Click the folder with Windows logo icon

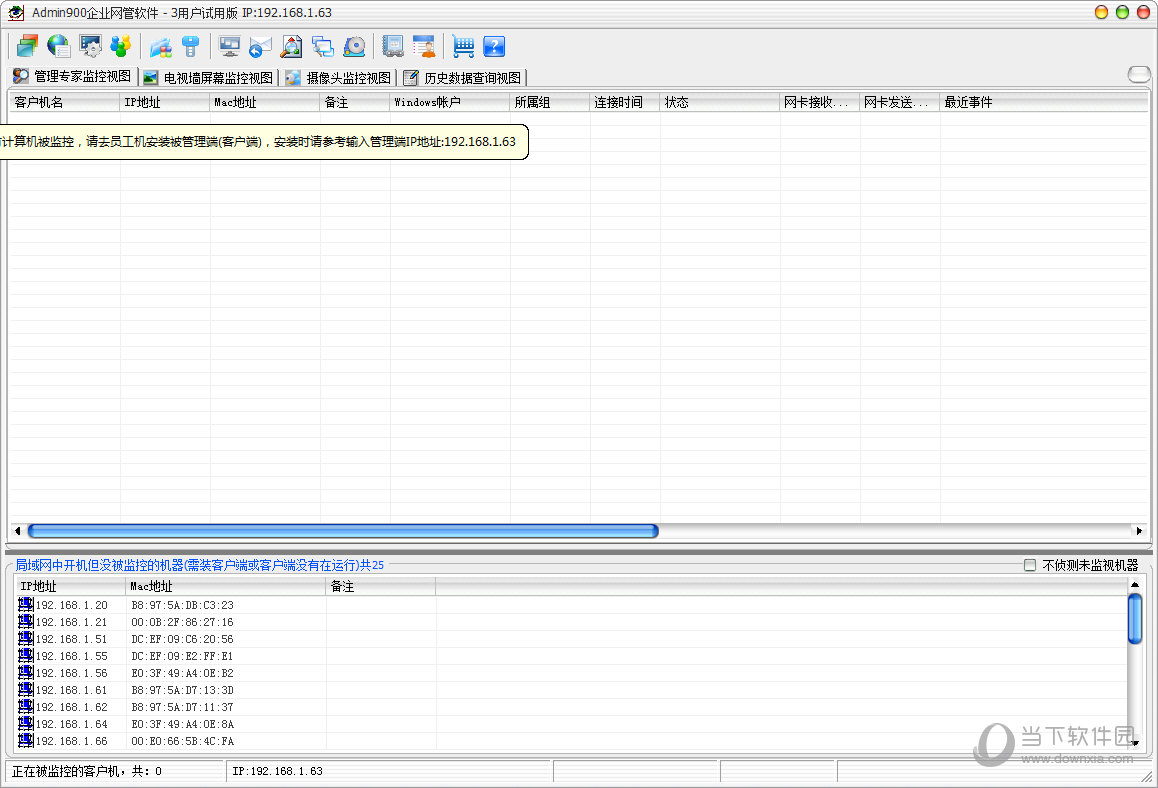click(160, 47)
